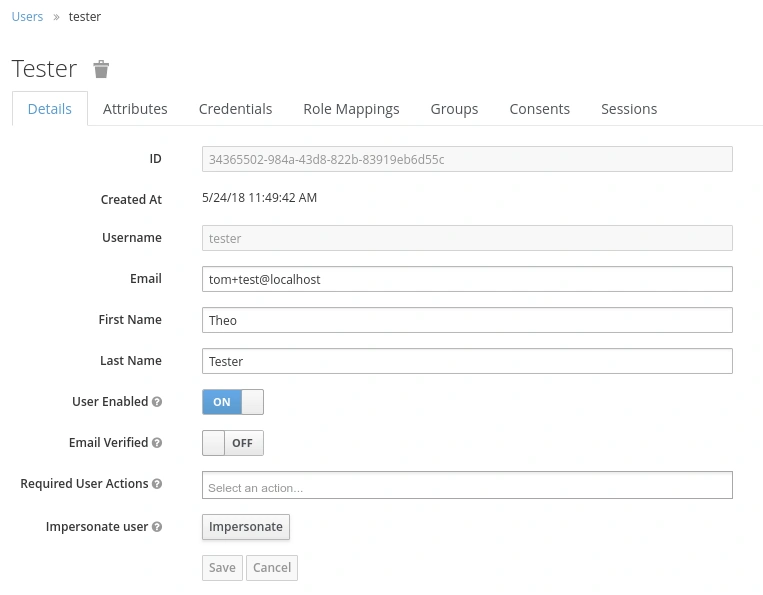This screenshot has height=595, width=763.
Task: Navigate to Users breadcrumb link
Action: [x=27, y=17]
